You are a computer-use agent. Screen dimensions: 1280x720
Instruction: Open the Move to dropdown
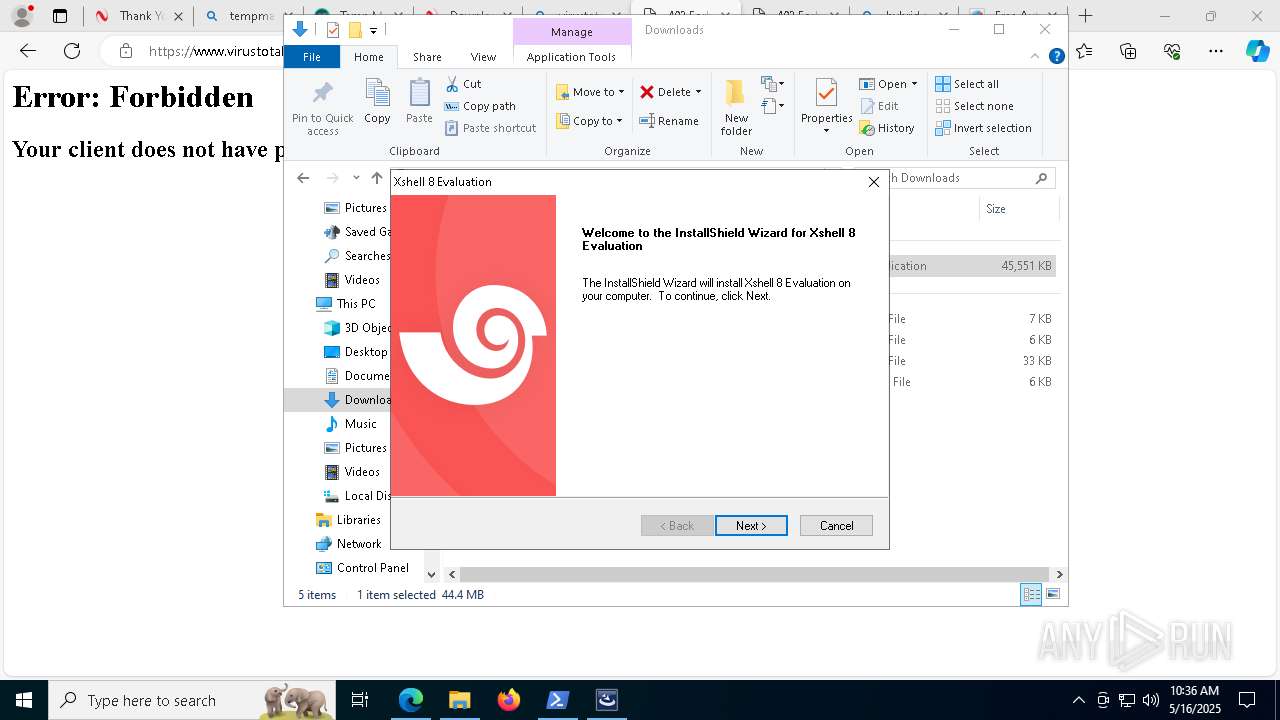[590, 92]
